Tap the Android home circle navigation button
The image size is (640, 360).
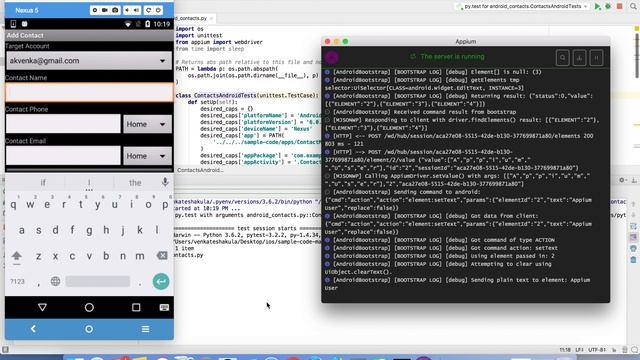click(89, 307)
